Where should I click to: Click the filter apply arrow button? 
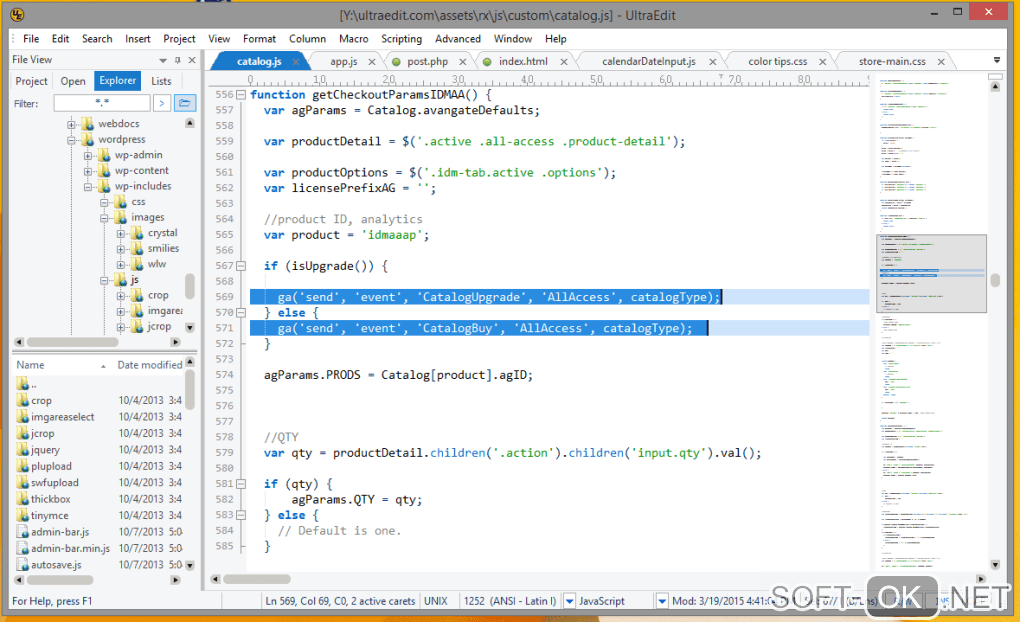tap(162, 103)
